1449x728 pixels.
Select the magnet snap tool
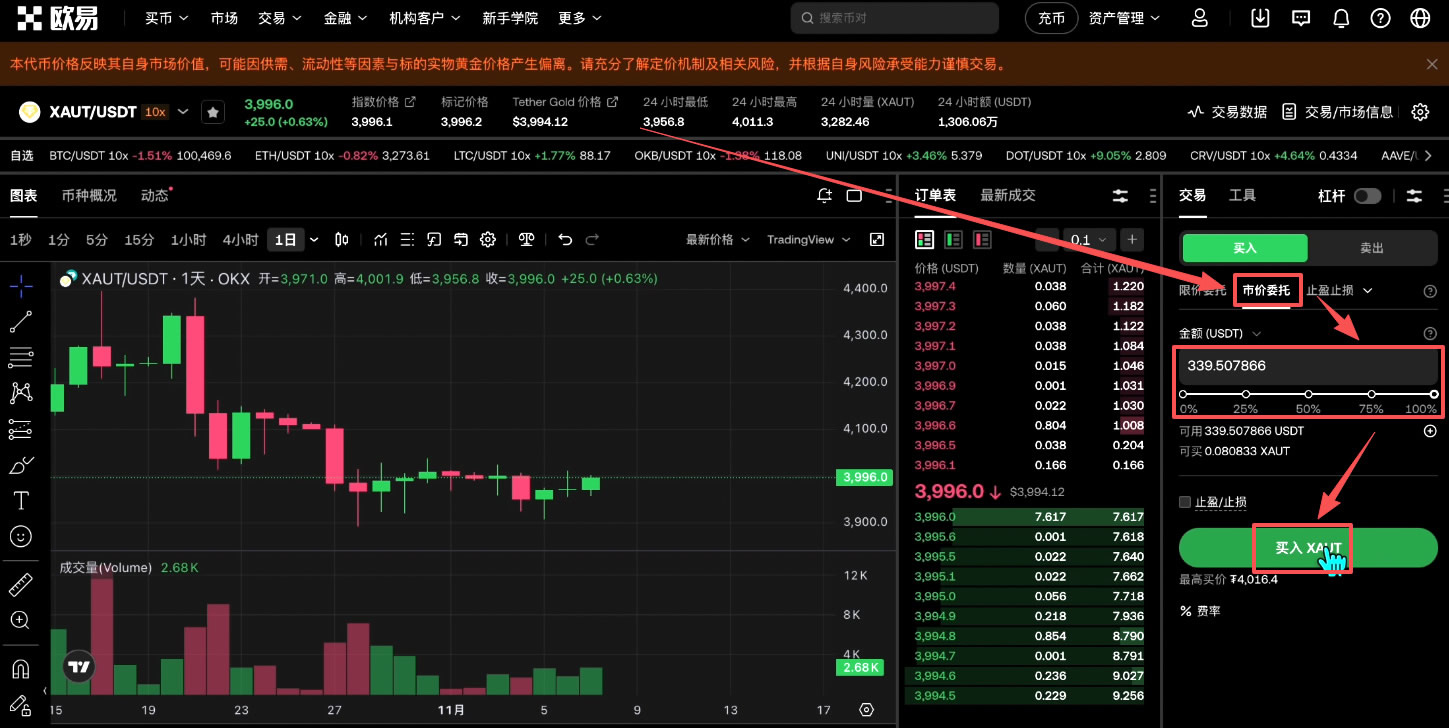[21, 667]
